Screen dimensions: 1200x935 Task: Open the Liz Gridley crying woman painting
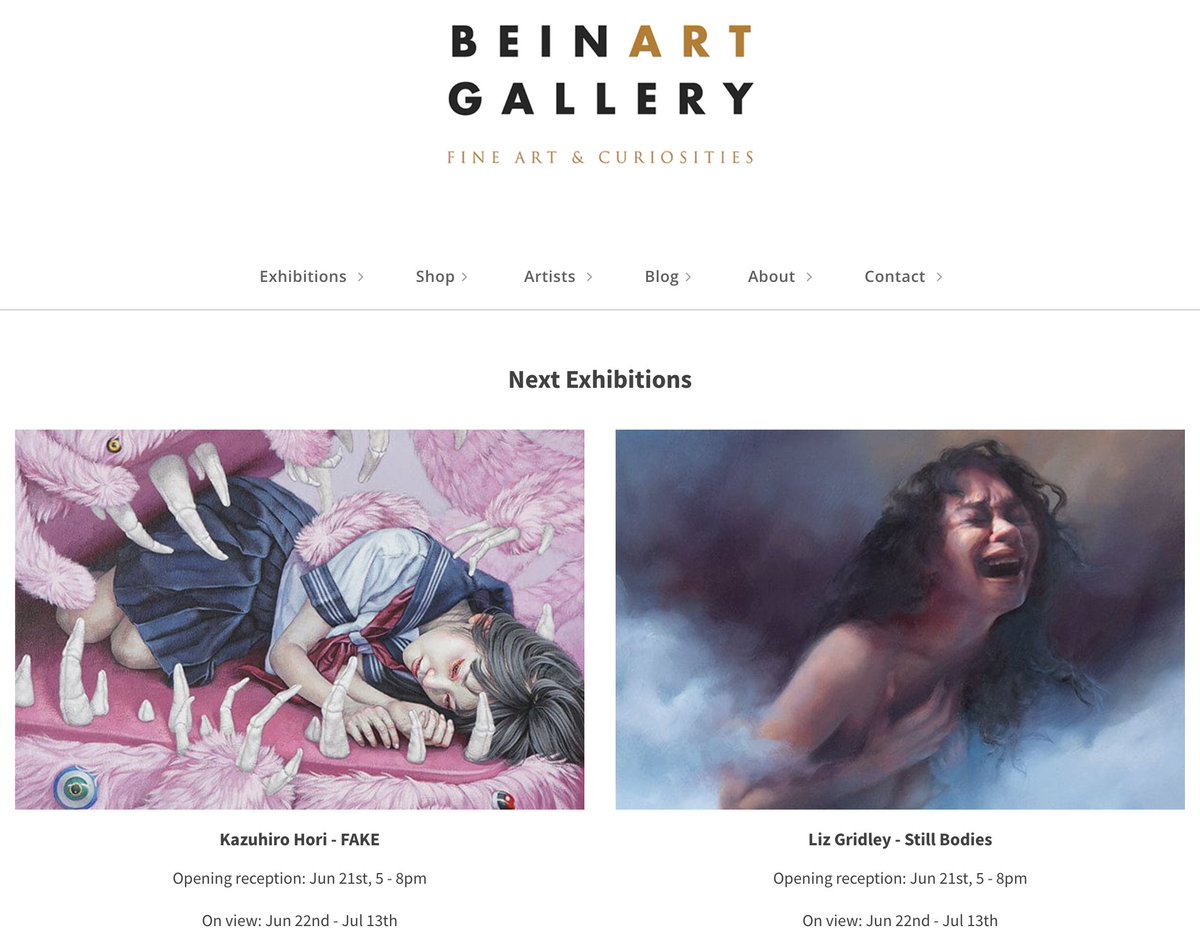tap(899, 619)
